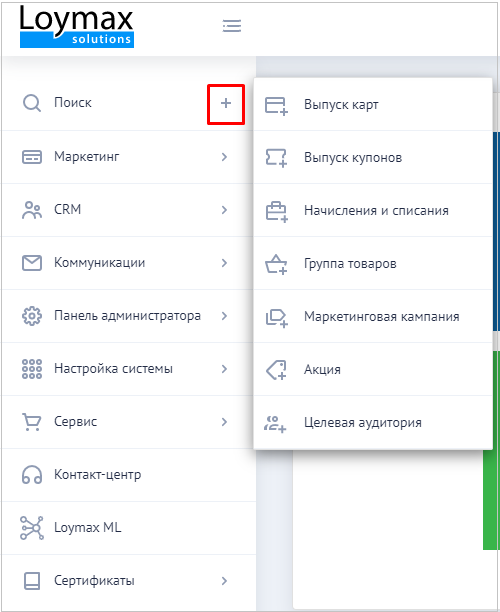Viewport: 500px width, 612px height.
Task: Select Маркетинговая кампания from quick-create list
Action: click(x=373, y=317)
